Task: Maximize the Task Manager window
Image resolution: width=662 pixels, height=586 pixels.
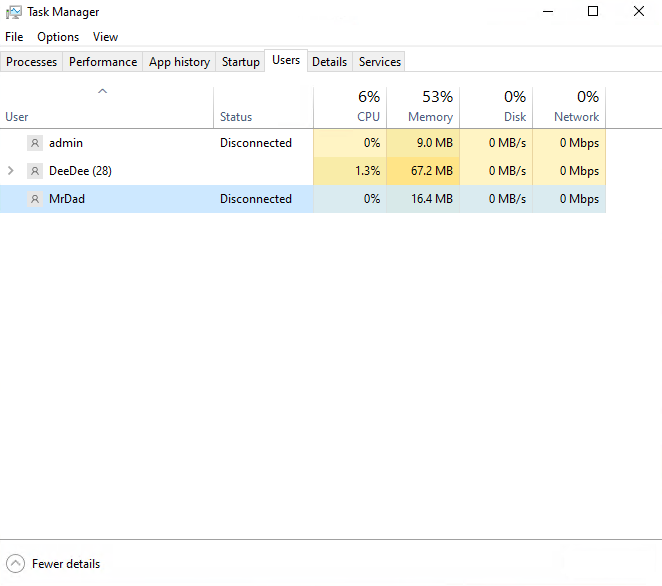Action: (593, 11)
